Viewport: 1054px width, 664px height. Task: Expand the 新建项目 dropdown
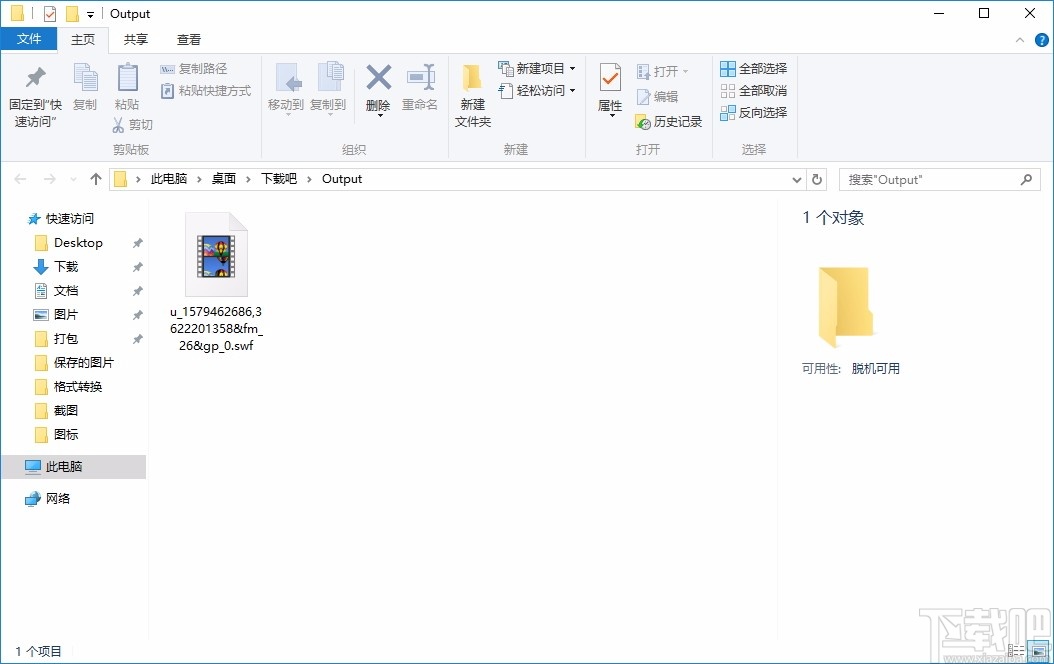pyautogui.click(x=572, y=68)
